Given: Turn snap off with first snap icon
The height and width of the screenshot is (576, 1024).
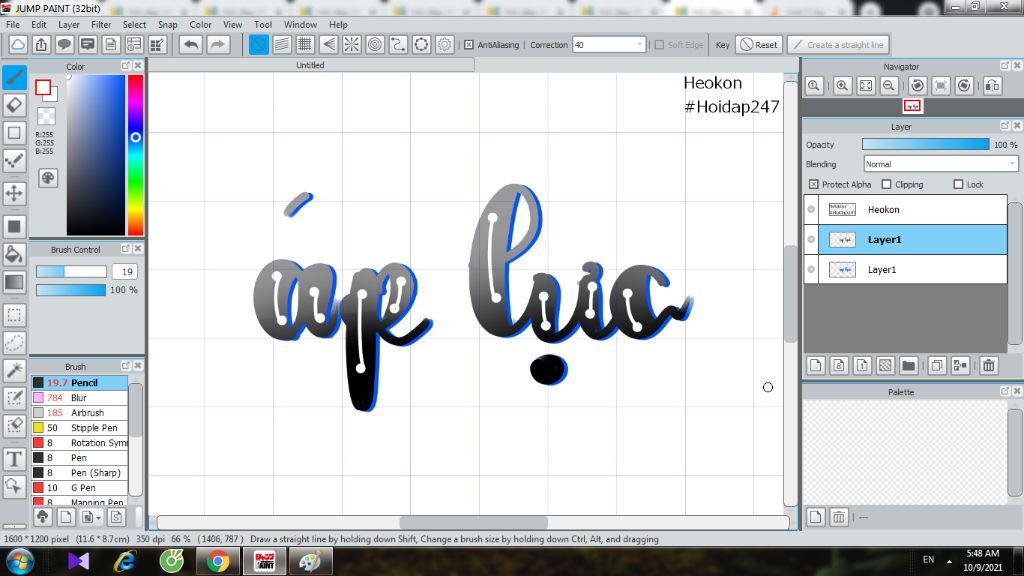Looking at the screenshot, I should [259, 44].
